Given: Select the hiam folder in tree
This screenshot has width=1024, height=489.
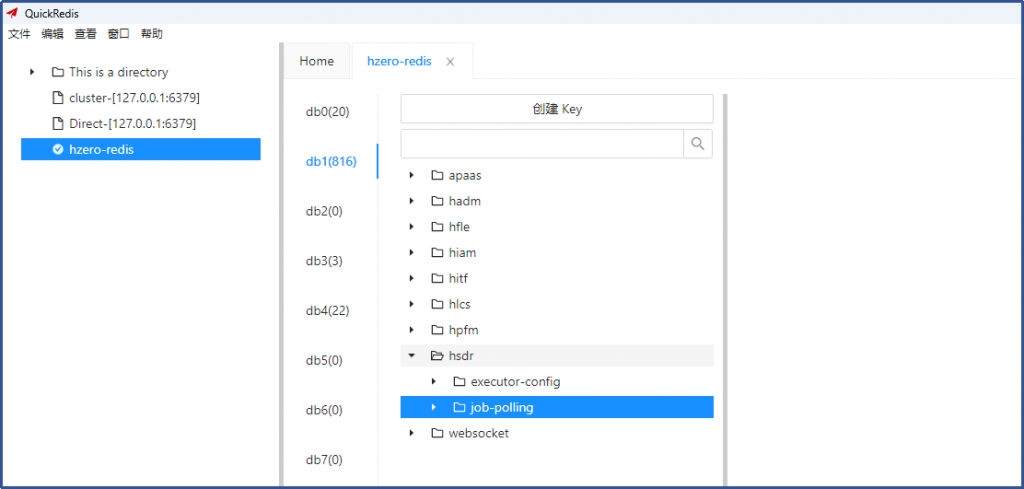Looking at the screenshot, I should [462, 253].
